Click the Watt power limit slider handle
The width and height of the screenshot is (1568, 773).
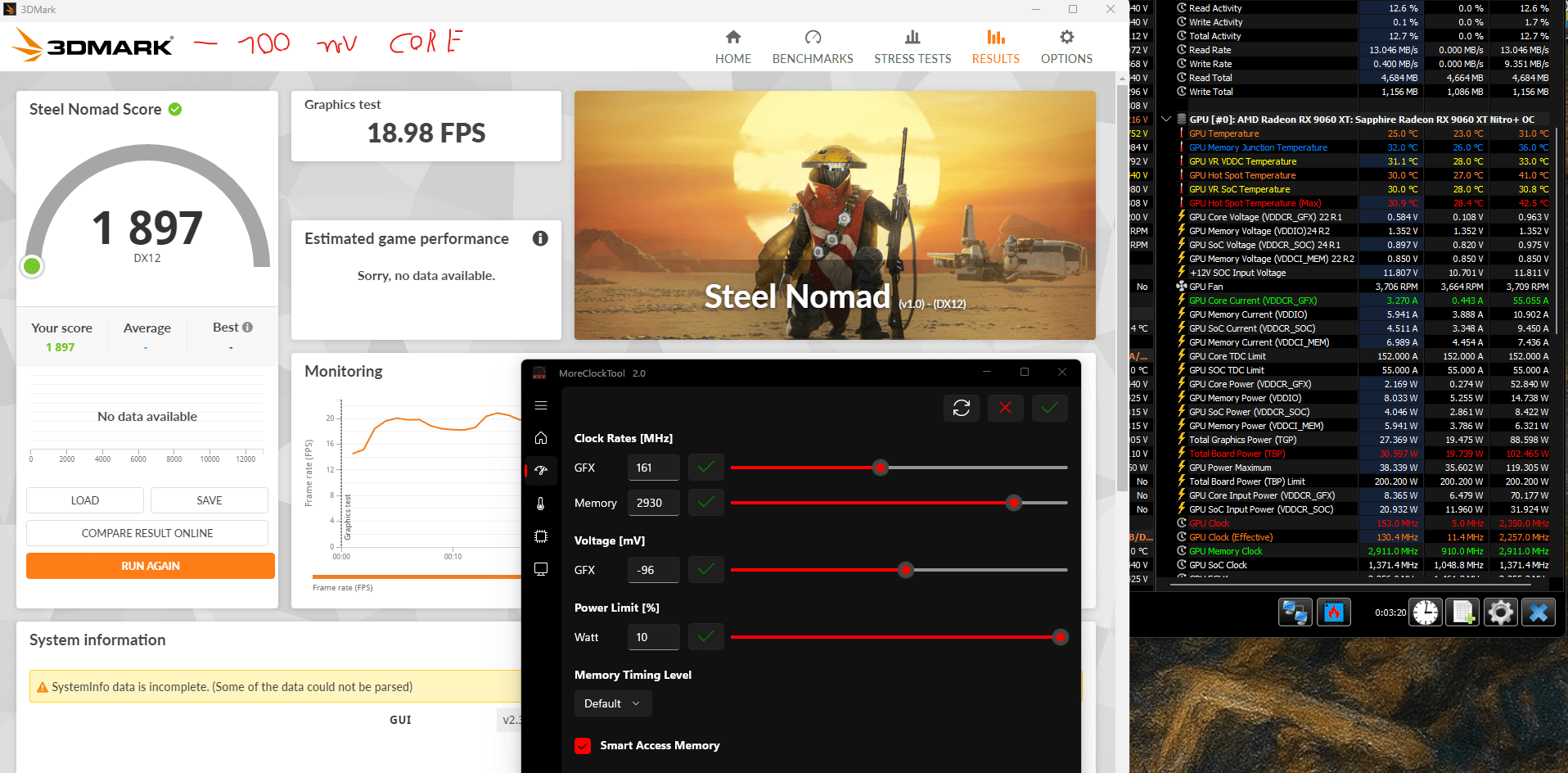(x=1061, y=637)
